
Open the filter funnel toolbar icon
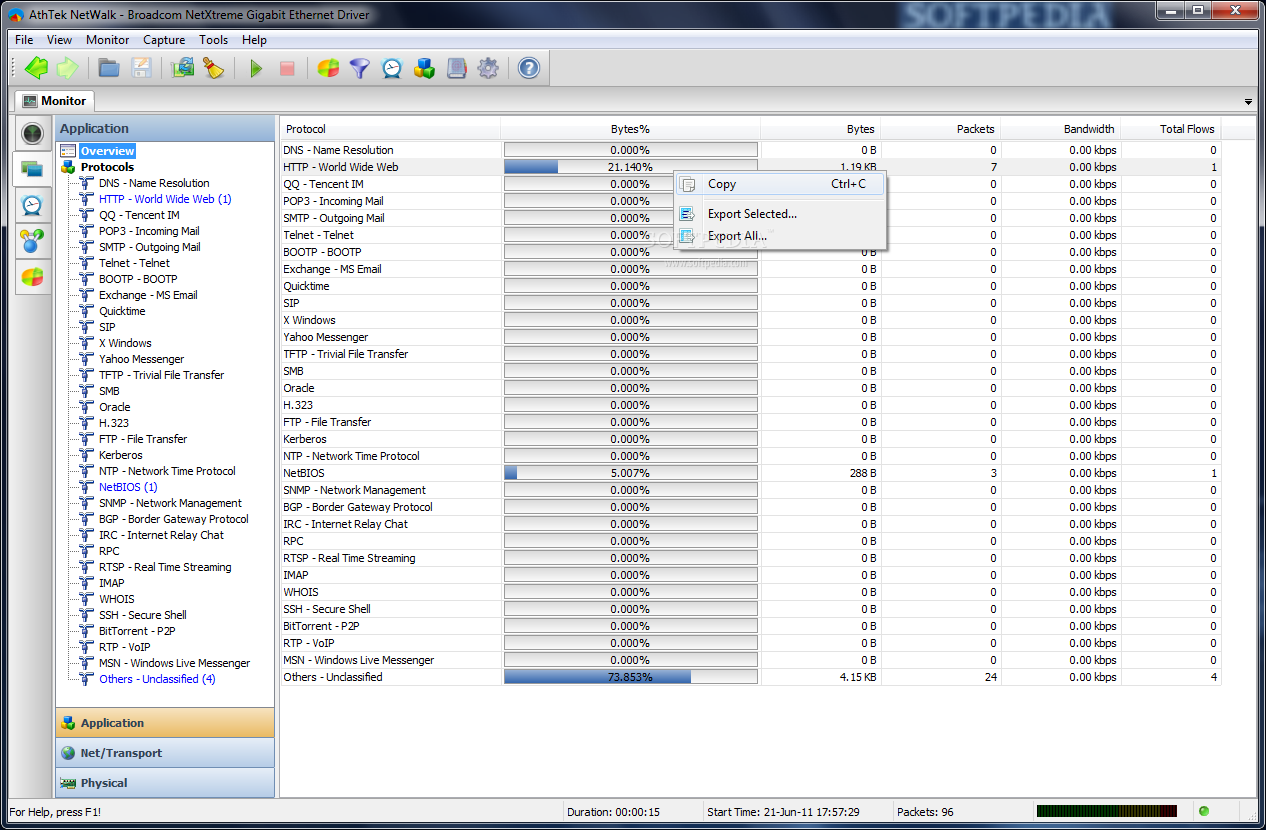tap(360, 68)
